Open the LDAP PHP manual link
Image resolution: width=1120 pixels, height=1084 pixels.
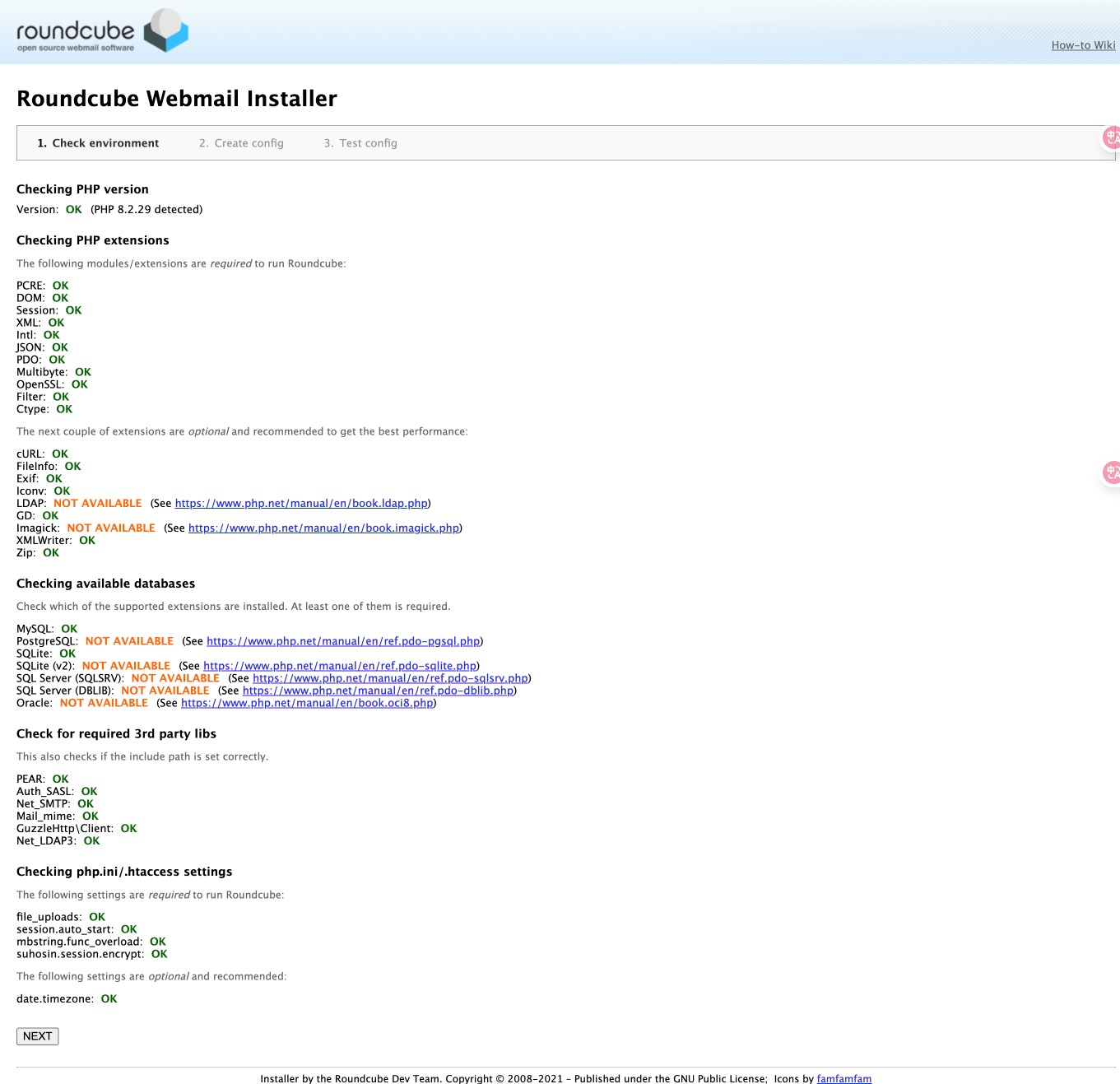pos(301,503)
